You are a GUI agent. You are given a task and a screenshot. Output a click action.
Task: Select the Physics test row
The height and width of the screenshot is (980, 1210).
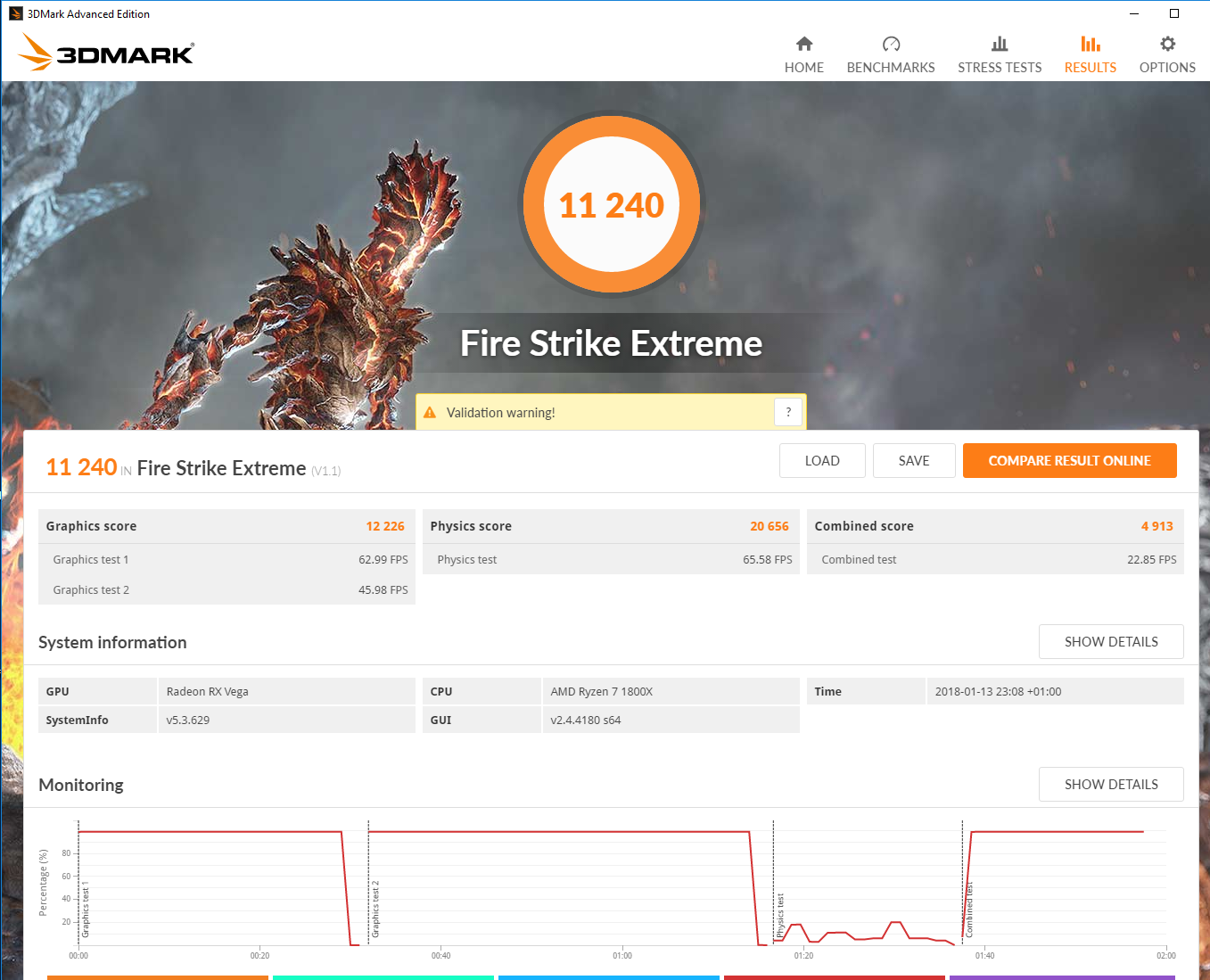(611, 560)
